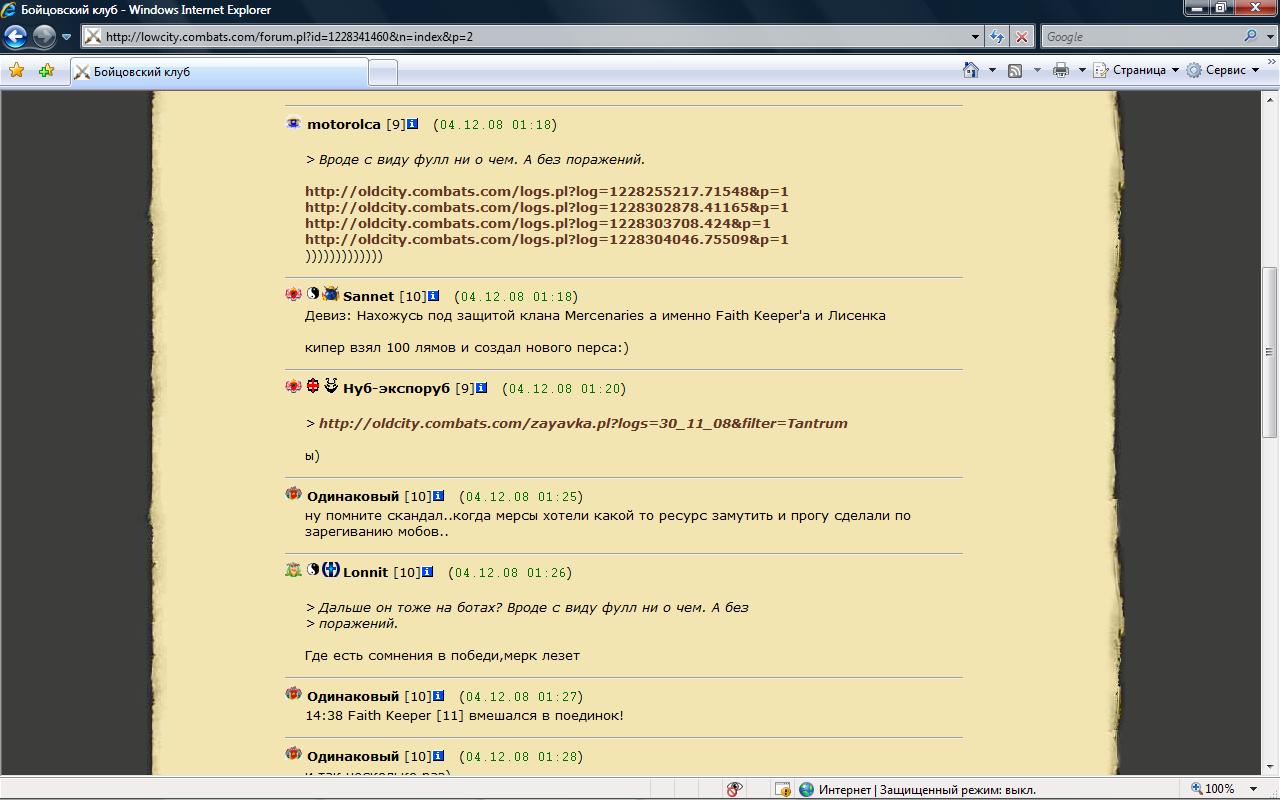Viewport: 1280px width, 800px height.
Task: Click blue clan emblem beside Lonnit
Action: pyautogui.click(x=331, y=570)
